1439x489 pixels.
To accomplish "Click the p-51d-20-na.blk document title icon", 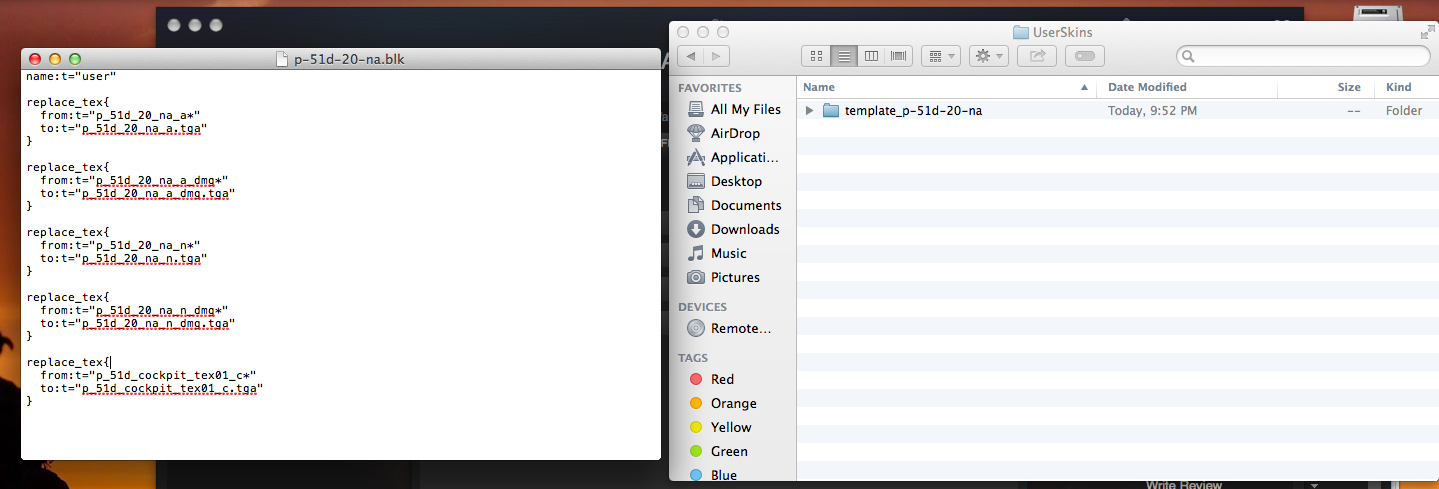I will pos(282,59).
